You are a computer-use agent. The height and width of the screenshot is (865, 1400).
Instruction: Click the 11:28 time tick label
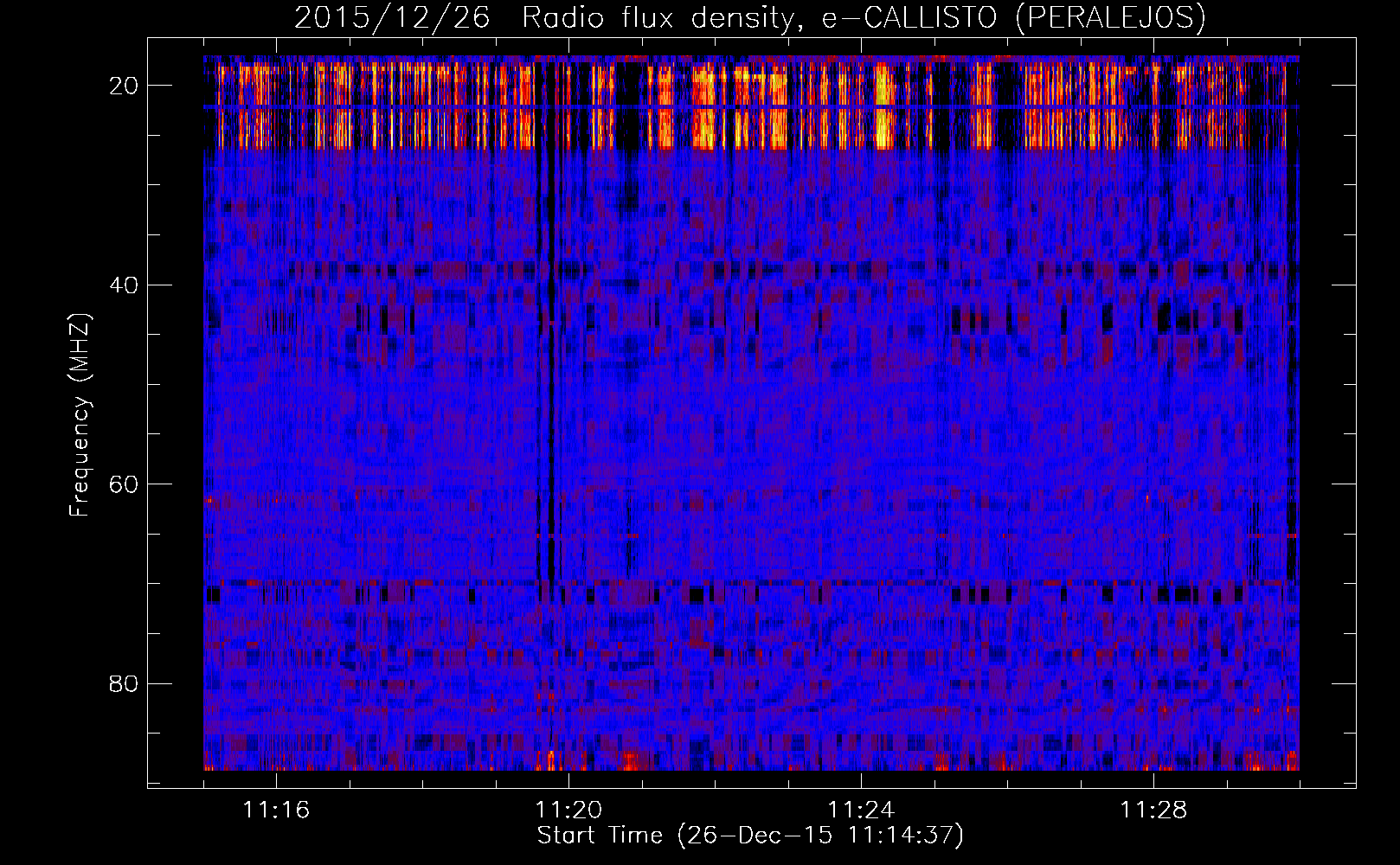click(x=1153, y=811)
